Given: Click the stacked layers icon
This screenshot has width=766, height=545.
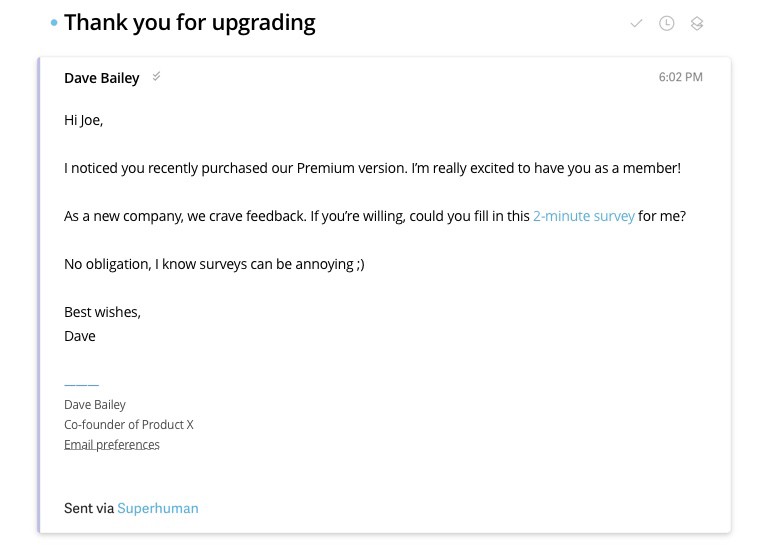Looking at the screenshot, I should pyautogui.click(x=697, y=23).
